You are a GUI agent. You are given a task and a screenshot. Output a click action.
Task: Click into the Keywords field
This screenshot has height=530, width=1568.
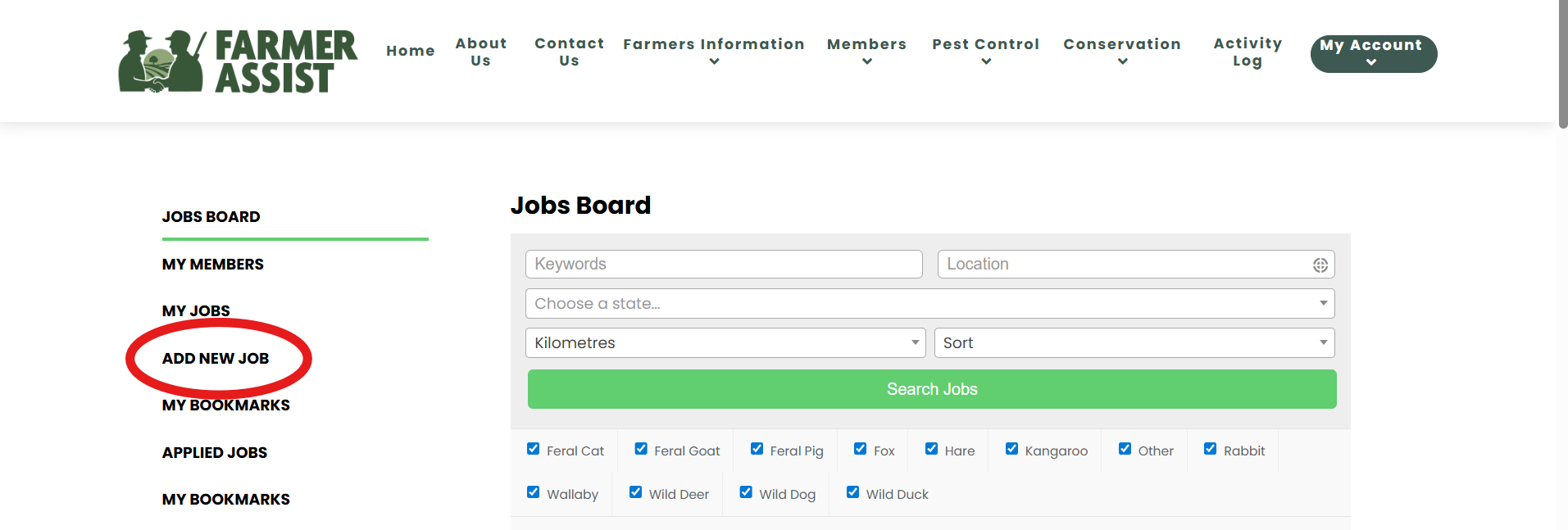click(x=723, y=264)
